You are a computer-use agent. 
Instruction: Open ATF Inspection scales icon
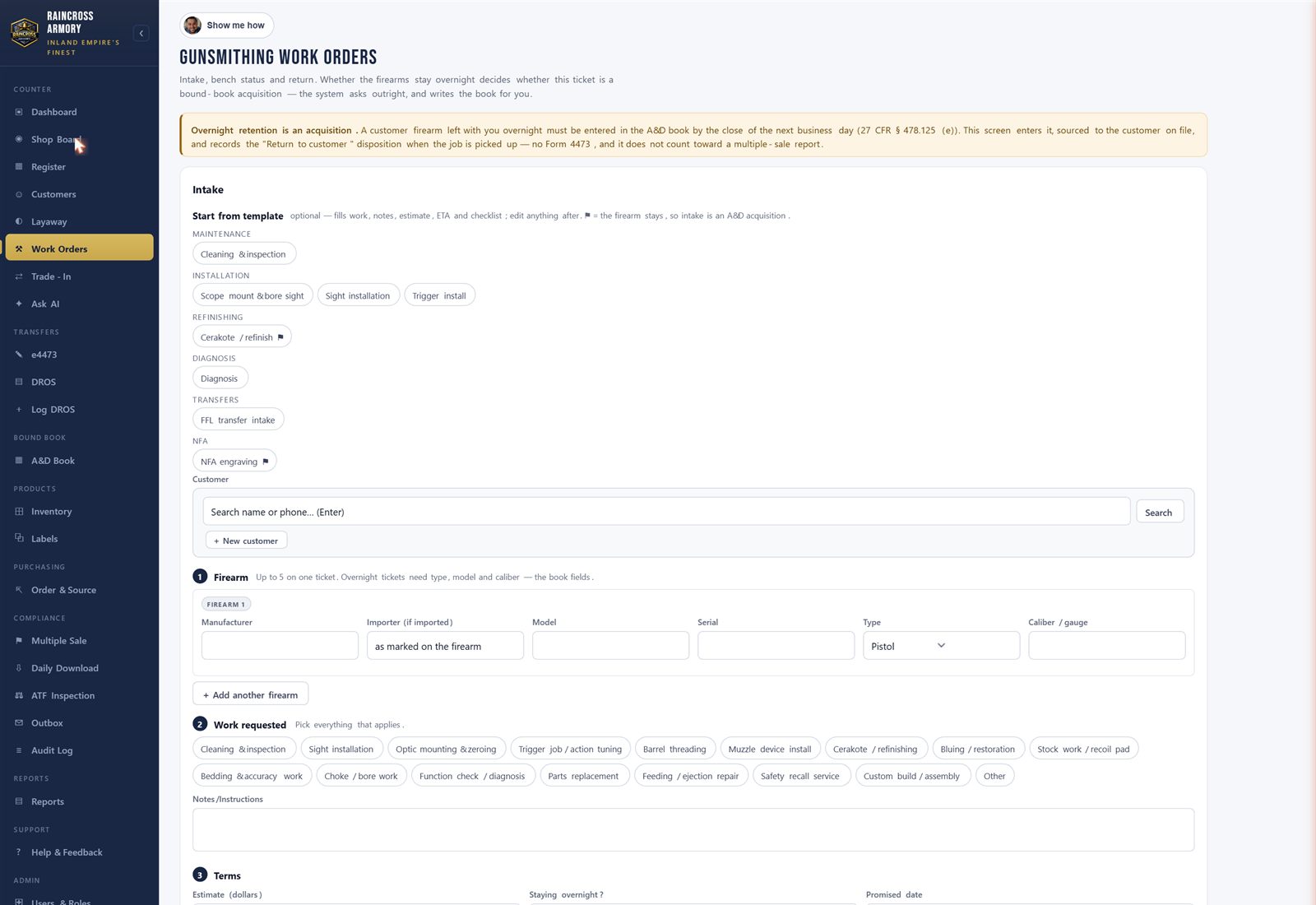coord(19,695)
